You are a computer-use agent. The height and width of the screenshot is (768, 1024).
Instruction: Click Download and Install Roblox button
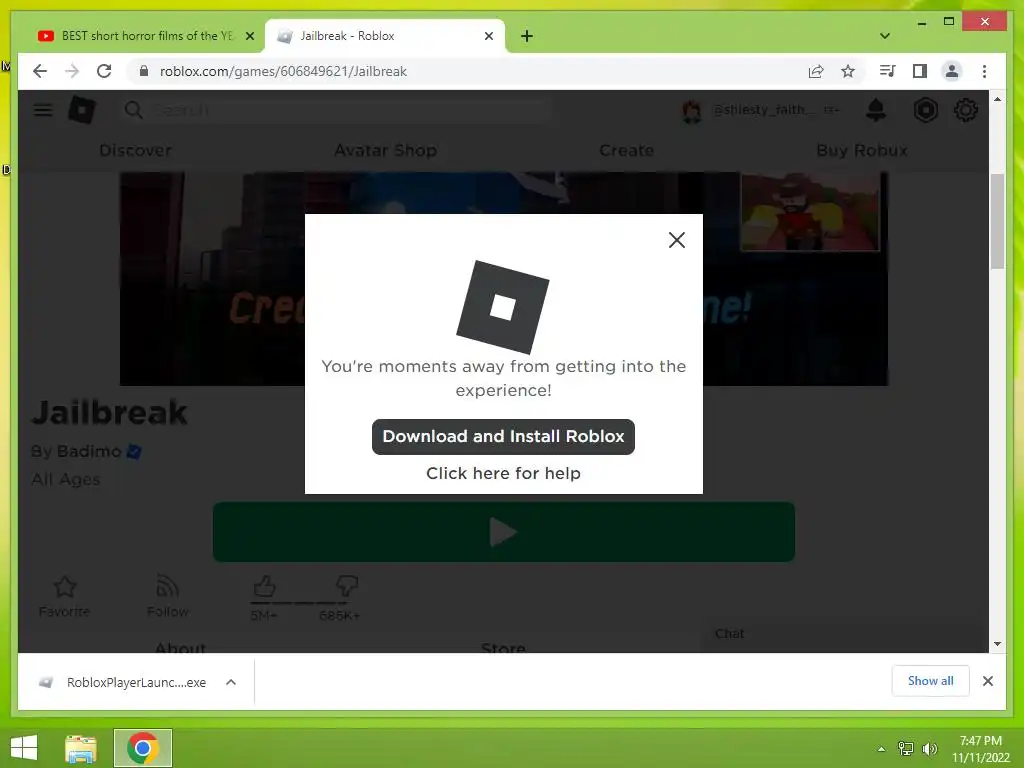pos(503,436)
